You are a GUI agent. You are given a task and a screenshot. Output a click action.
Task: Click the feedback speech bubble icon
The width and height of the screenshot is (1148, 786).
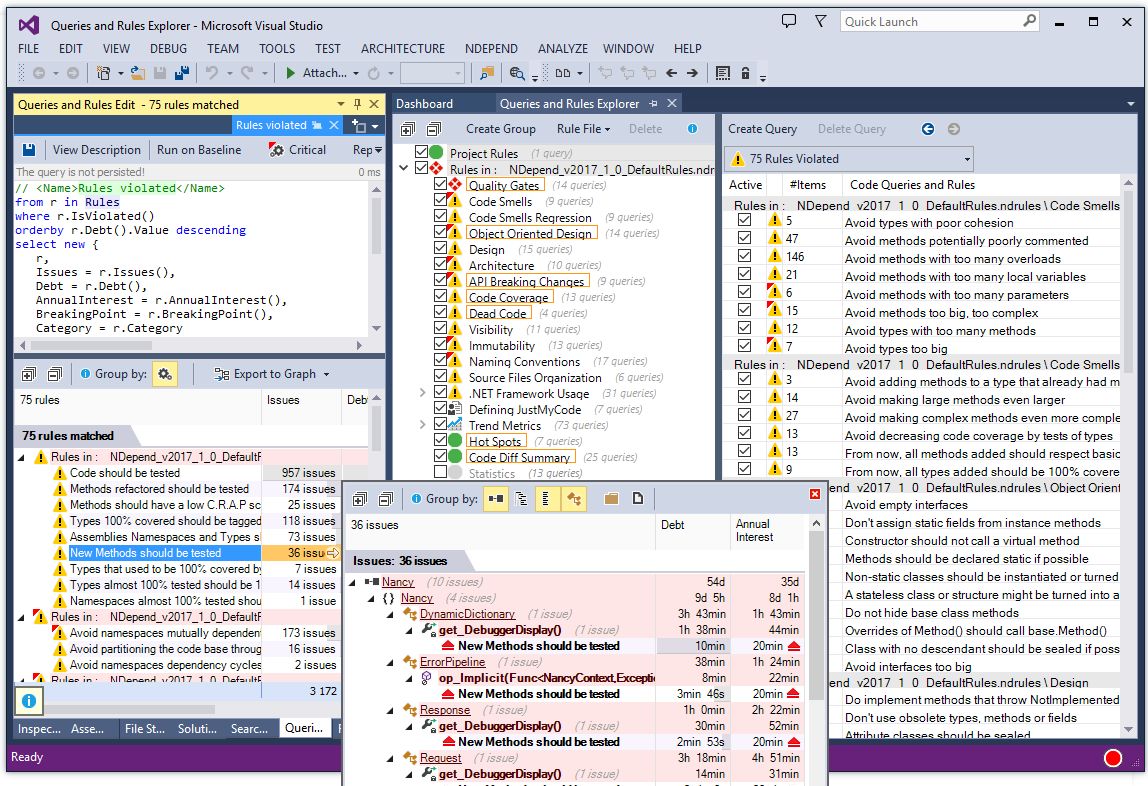click(789, 21)
